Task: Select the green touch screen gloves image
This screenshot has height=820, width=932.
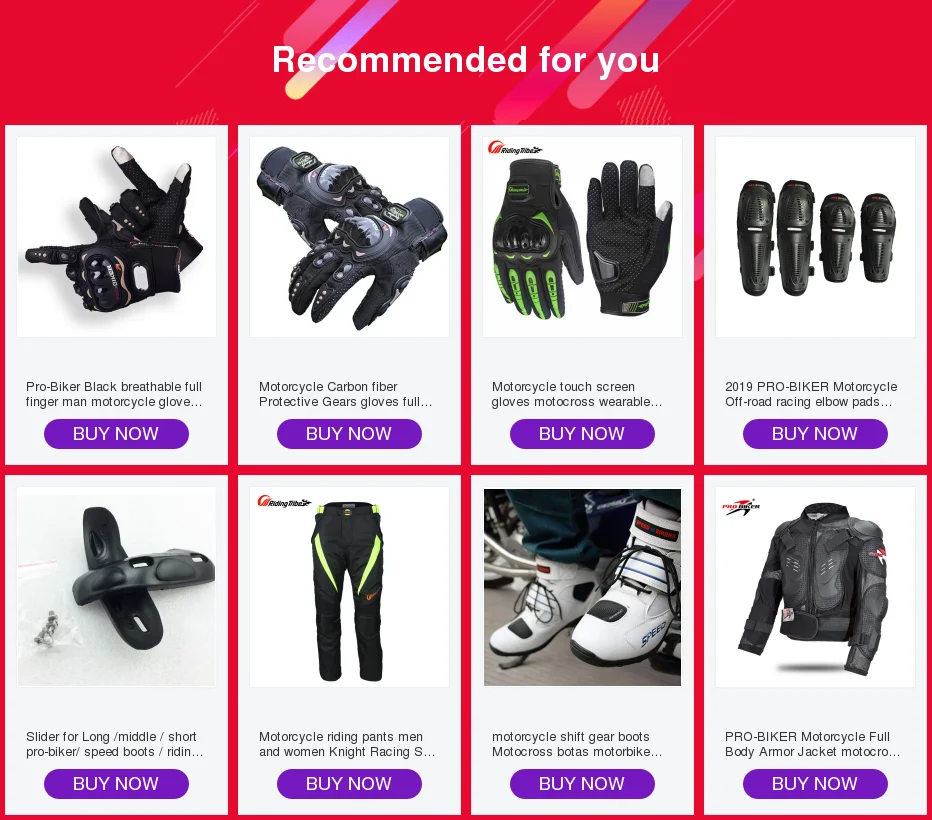Action: coord(582,237)
